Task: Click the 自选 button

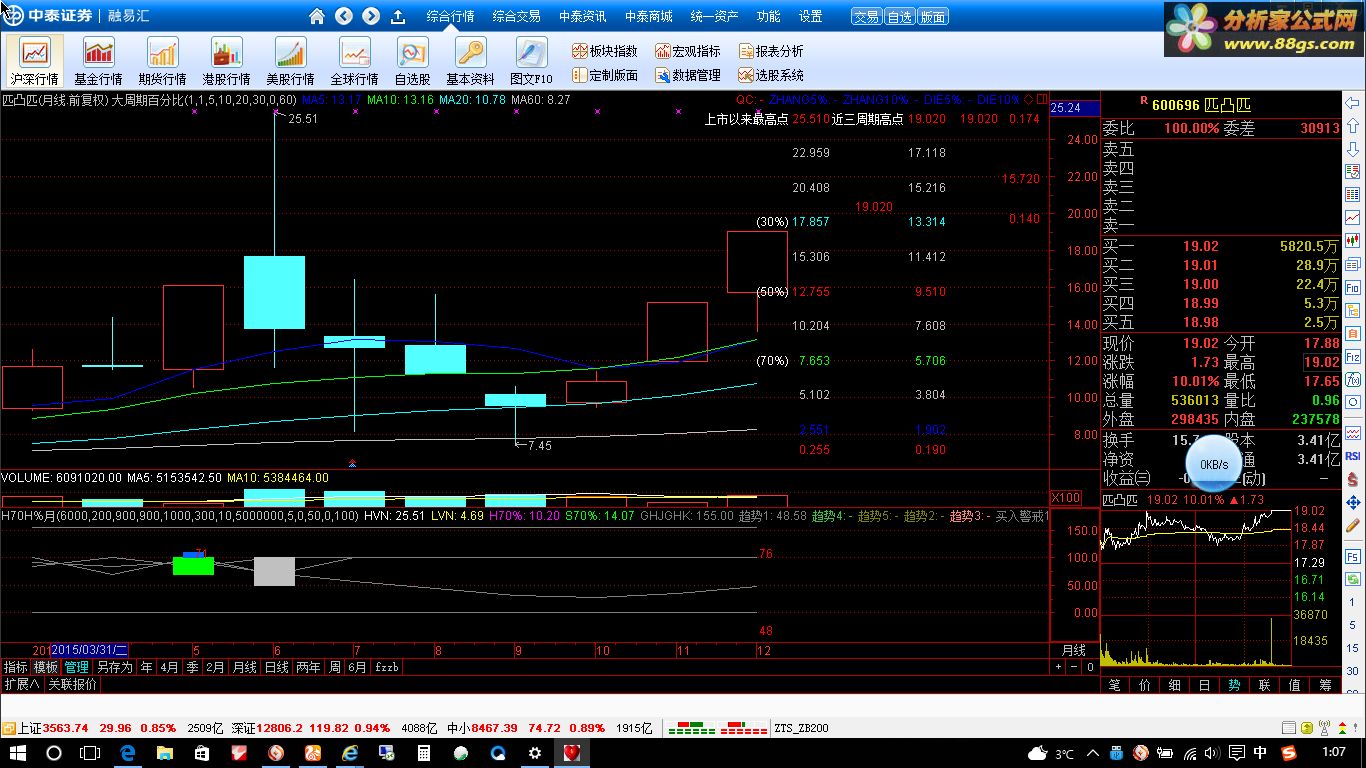Action: click(x=899, y=17)
